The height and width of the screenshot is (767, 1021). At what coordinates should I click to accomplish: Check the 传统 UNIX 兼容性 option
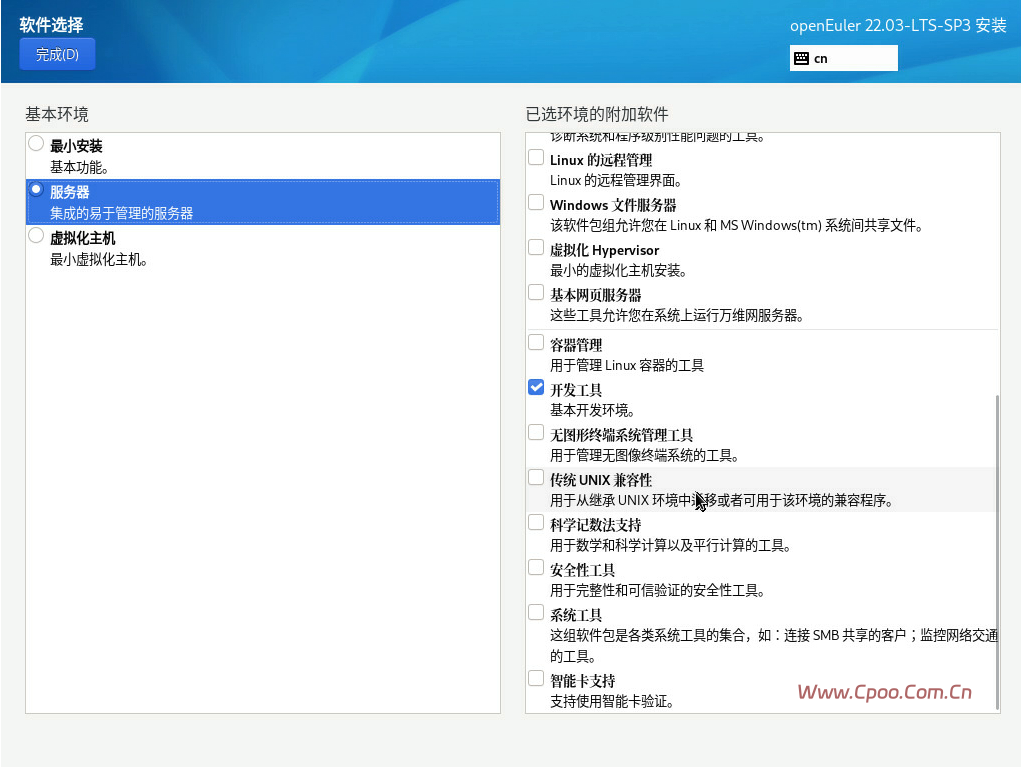click(536, 477)
